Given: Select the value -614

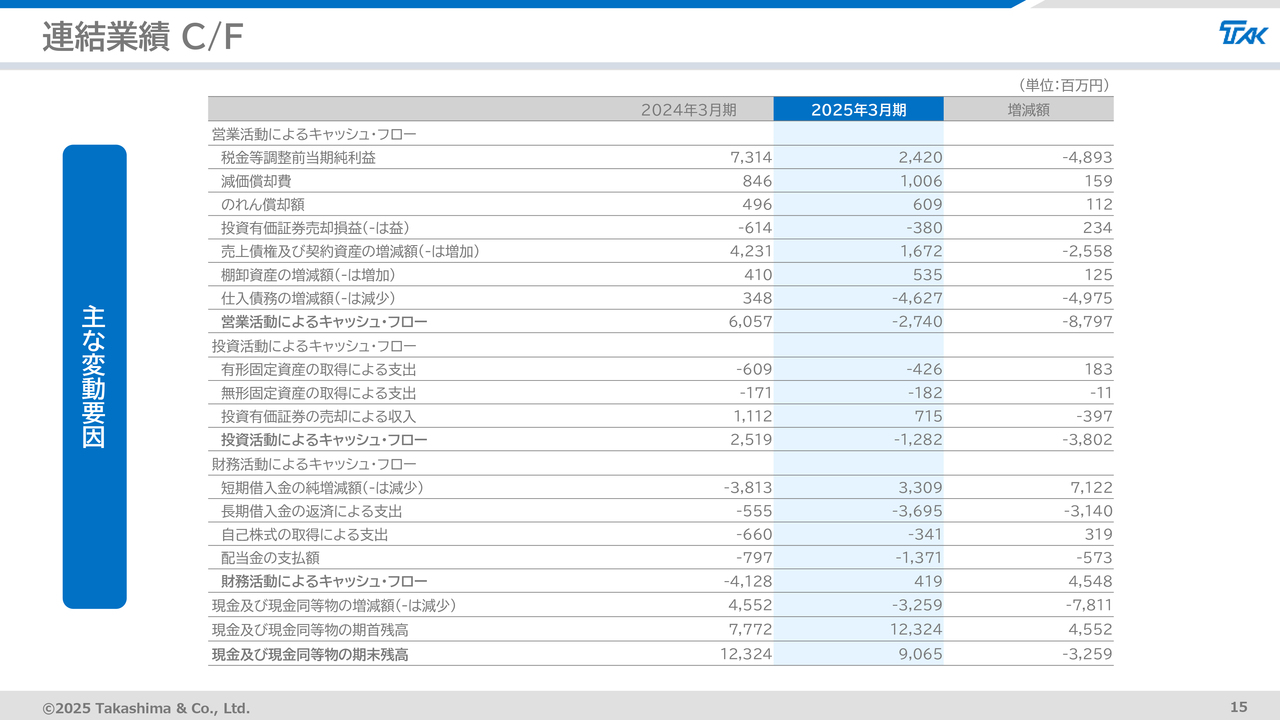Looking at the screenshot, I should (755, 228).
